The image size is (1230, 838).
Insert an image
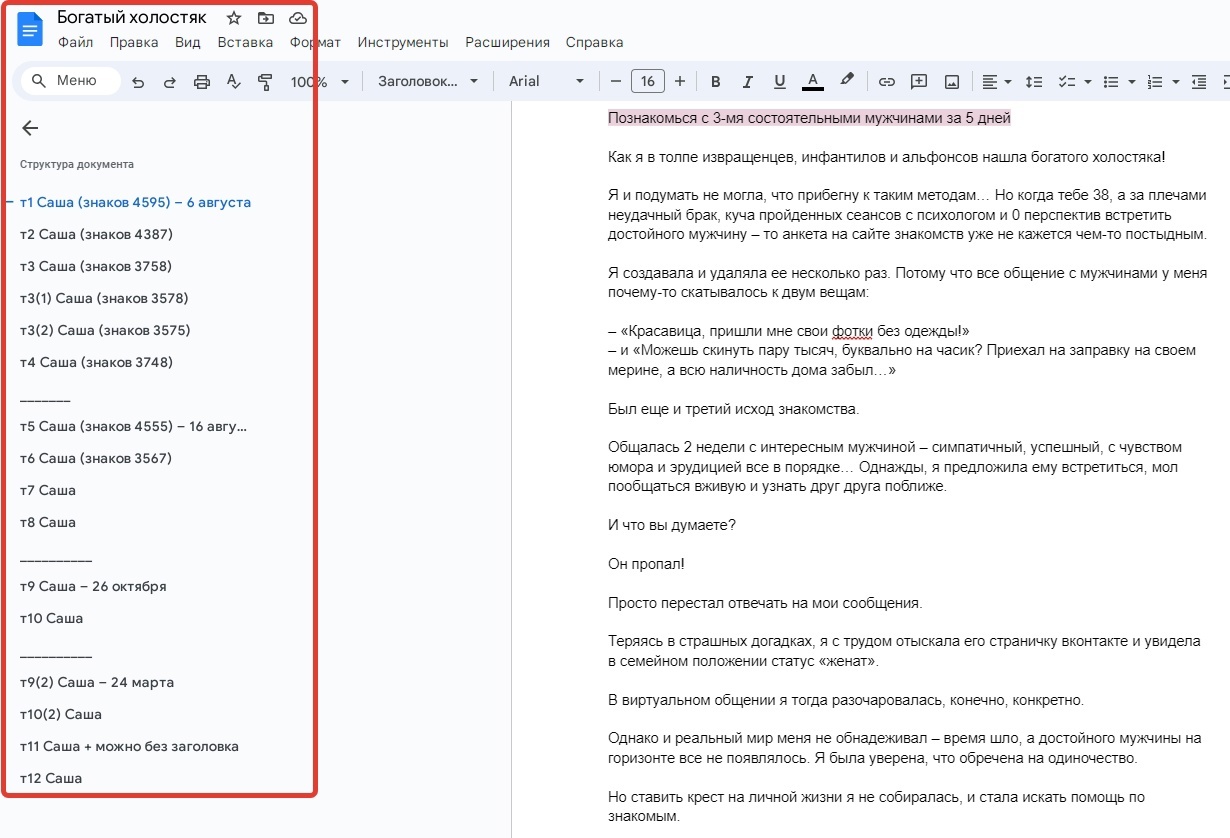[x=952, y=82]
